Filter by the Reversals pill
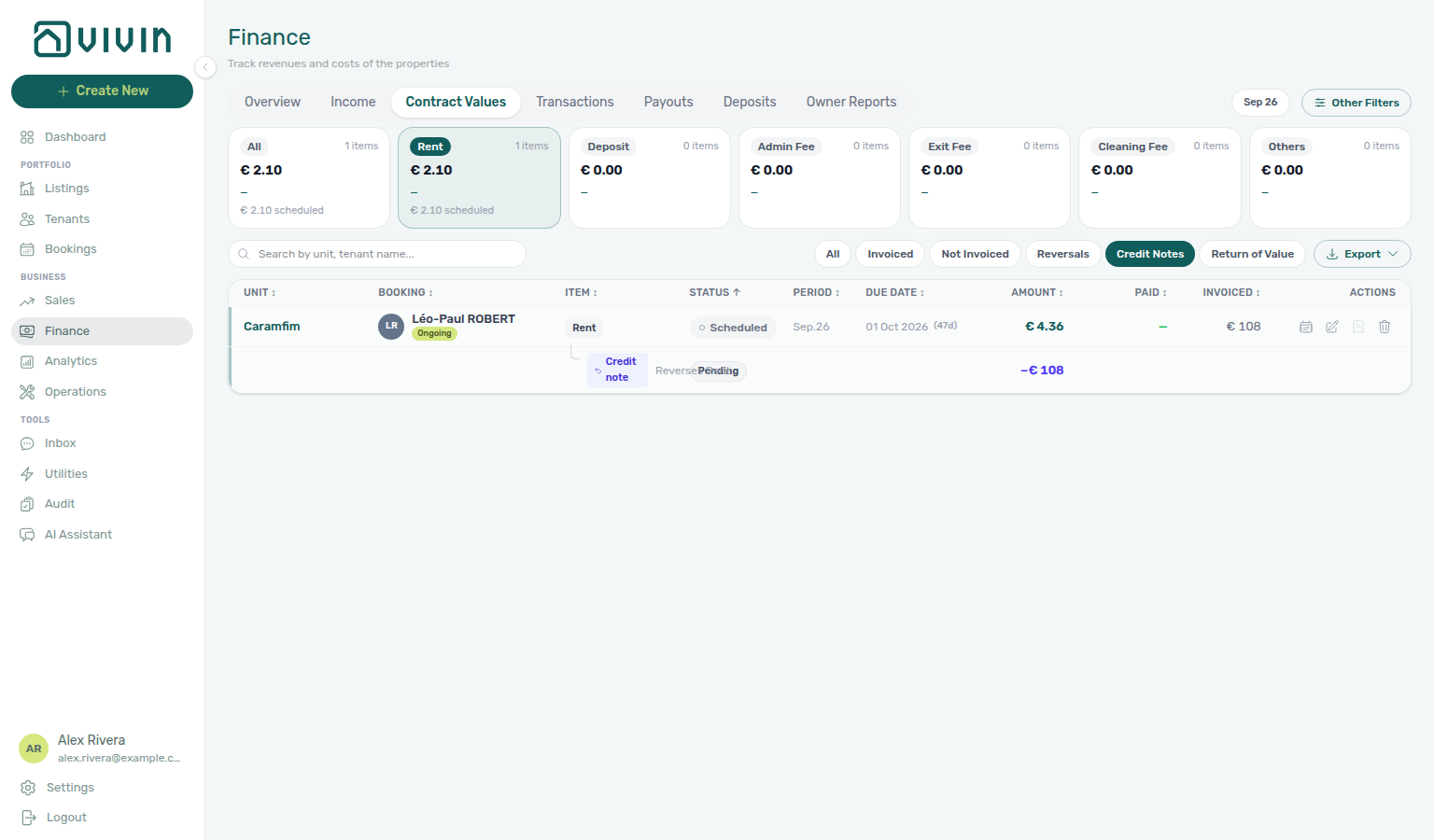The width and height of the screenshot is (1434, 840). [x=1062, y=254]
